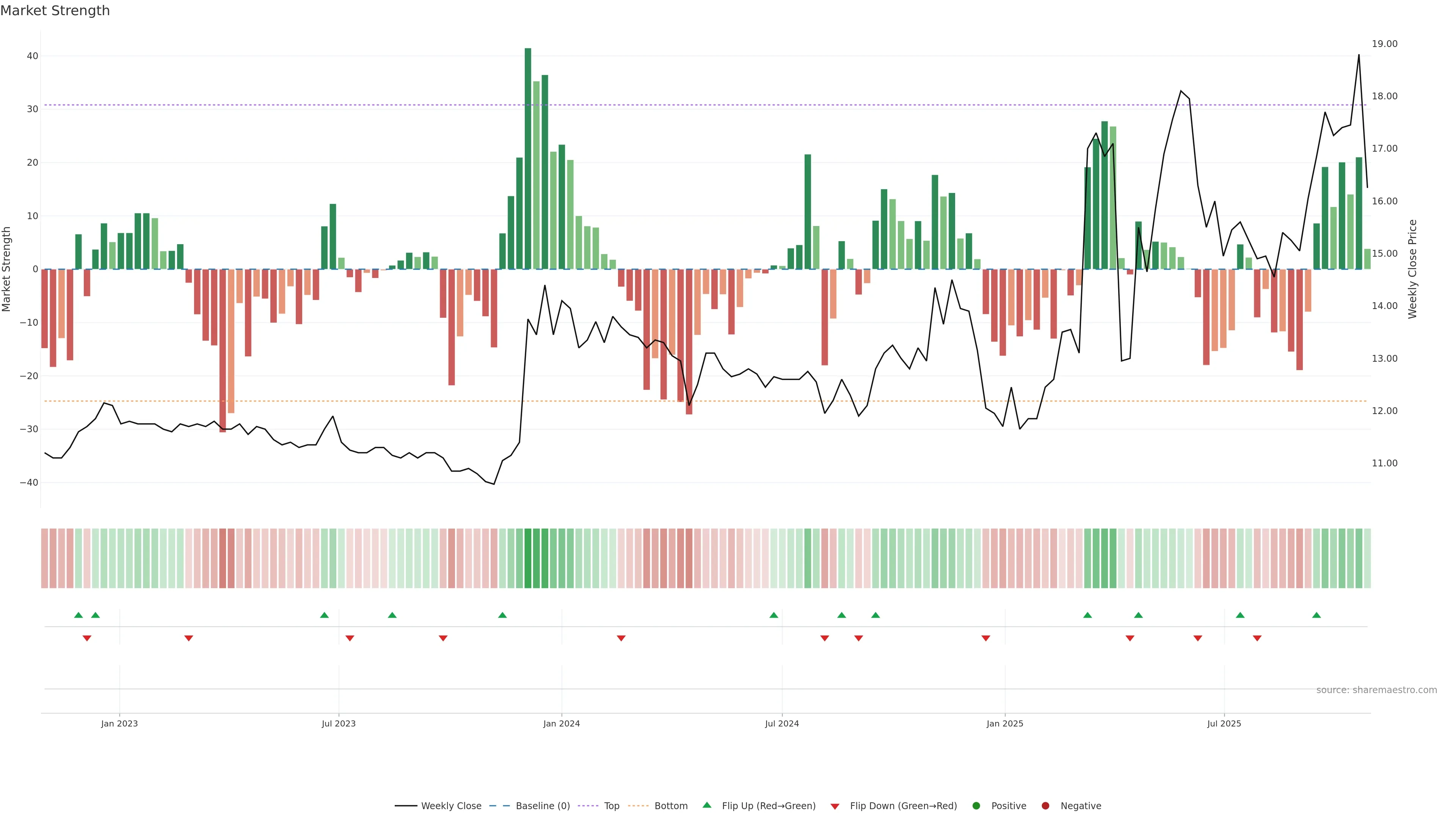Screen dimensions: 1456x819
Task: Click the latest green flip-up triangle marker
Action: pos(1316,615)
